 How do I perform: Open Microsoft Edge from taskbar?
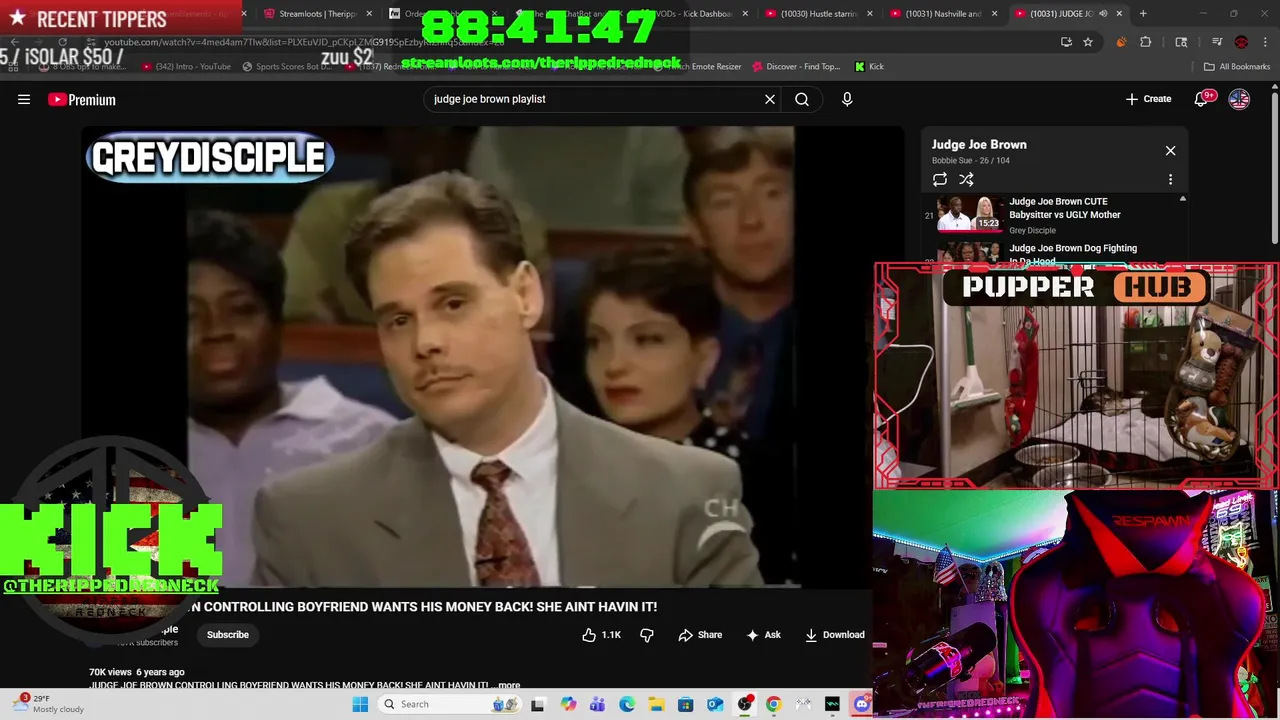click(x=627, y=704)
